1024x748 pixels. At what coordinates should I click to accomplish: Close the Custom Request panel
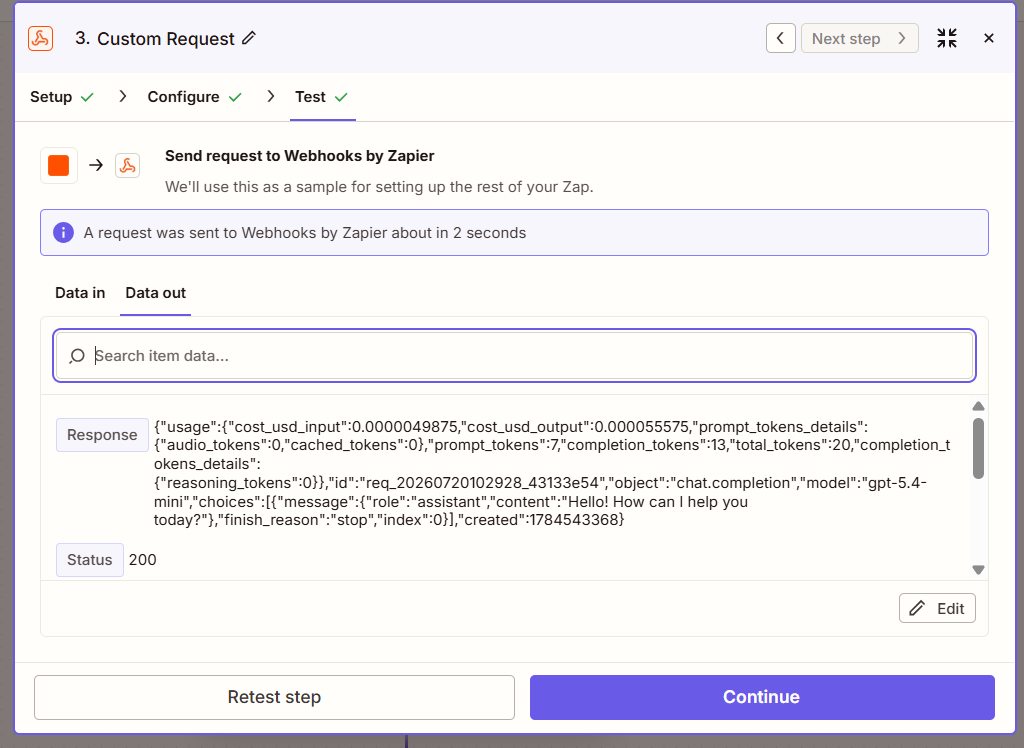(x=989, y=39)
